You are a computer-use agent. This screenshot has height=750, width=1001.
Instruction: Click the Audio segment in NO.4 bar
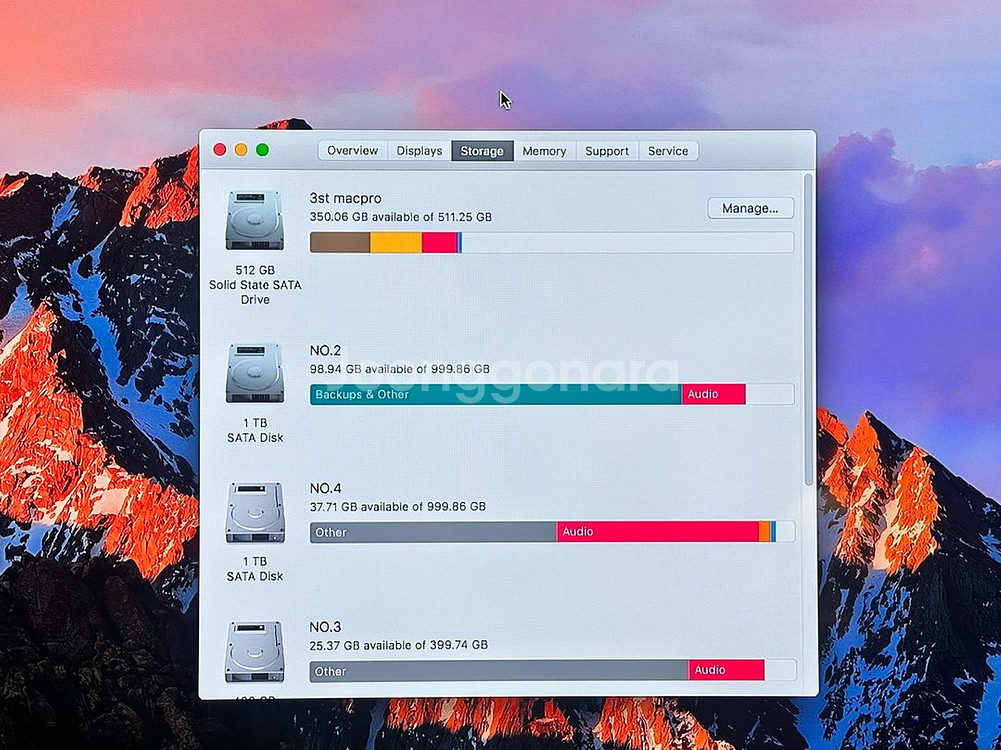pyautogui.click(x=657, y=532)
